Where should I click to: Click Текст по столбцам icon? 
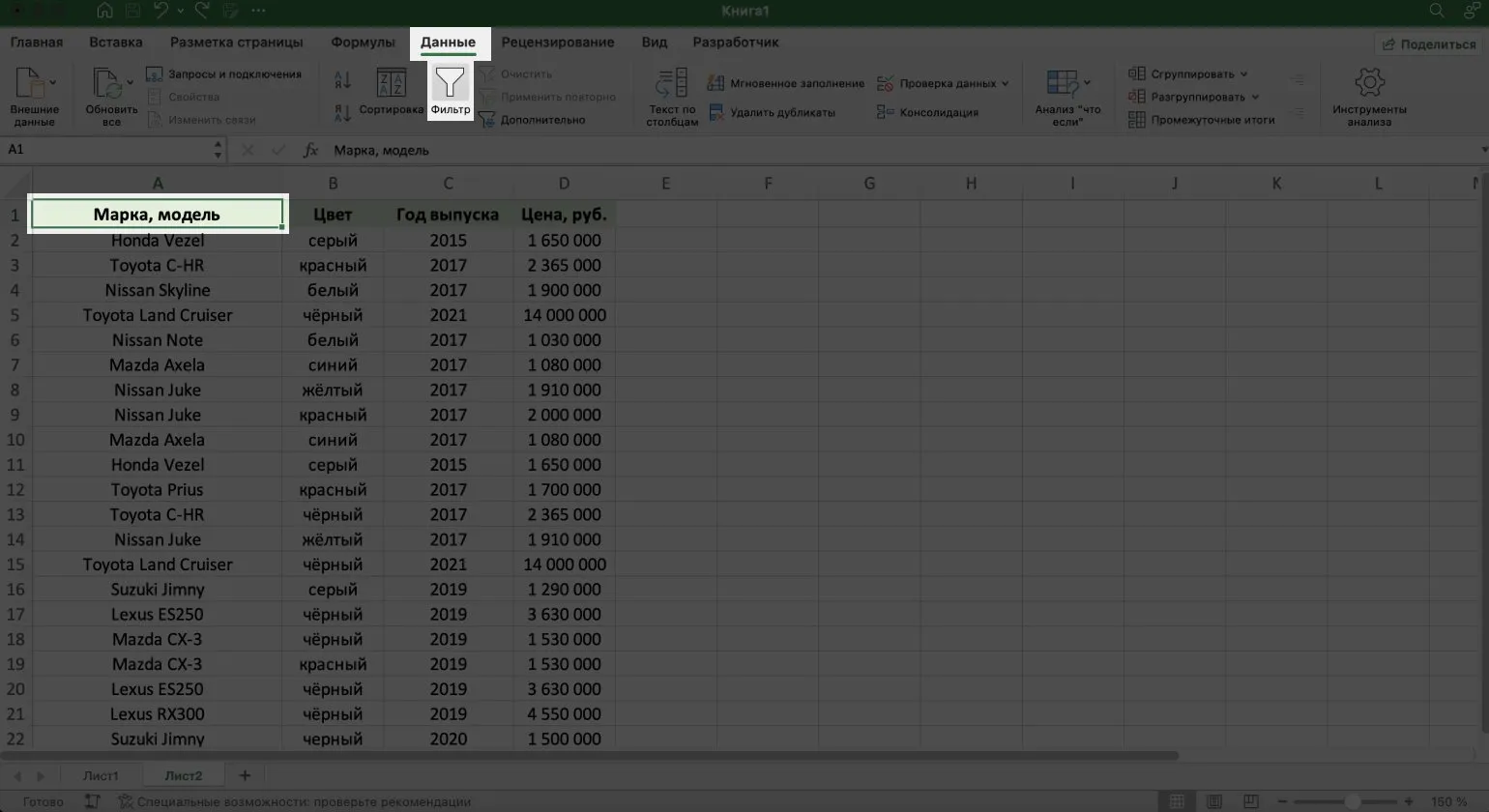click(672, 84)
